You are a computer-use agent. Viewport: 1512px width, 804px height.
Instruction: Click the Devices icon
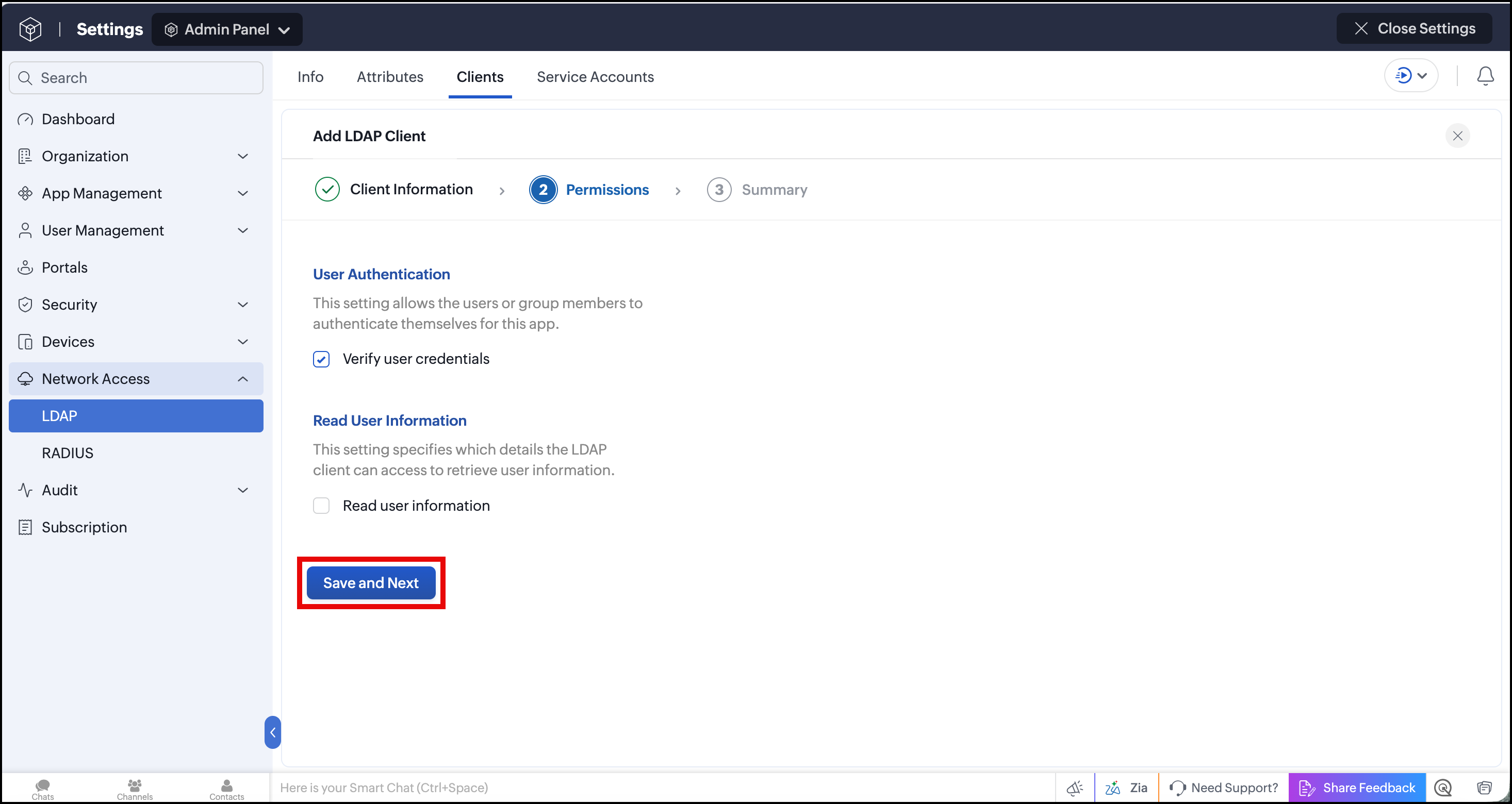25,342
